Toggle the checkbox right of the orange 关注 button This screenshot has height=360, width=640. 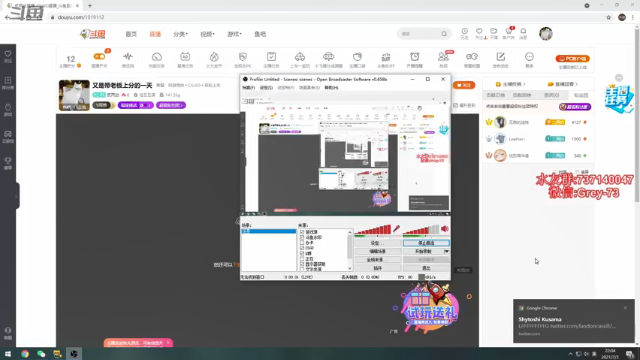[x=456, y=105]
